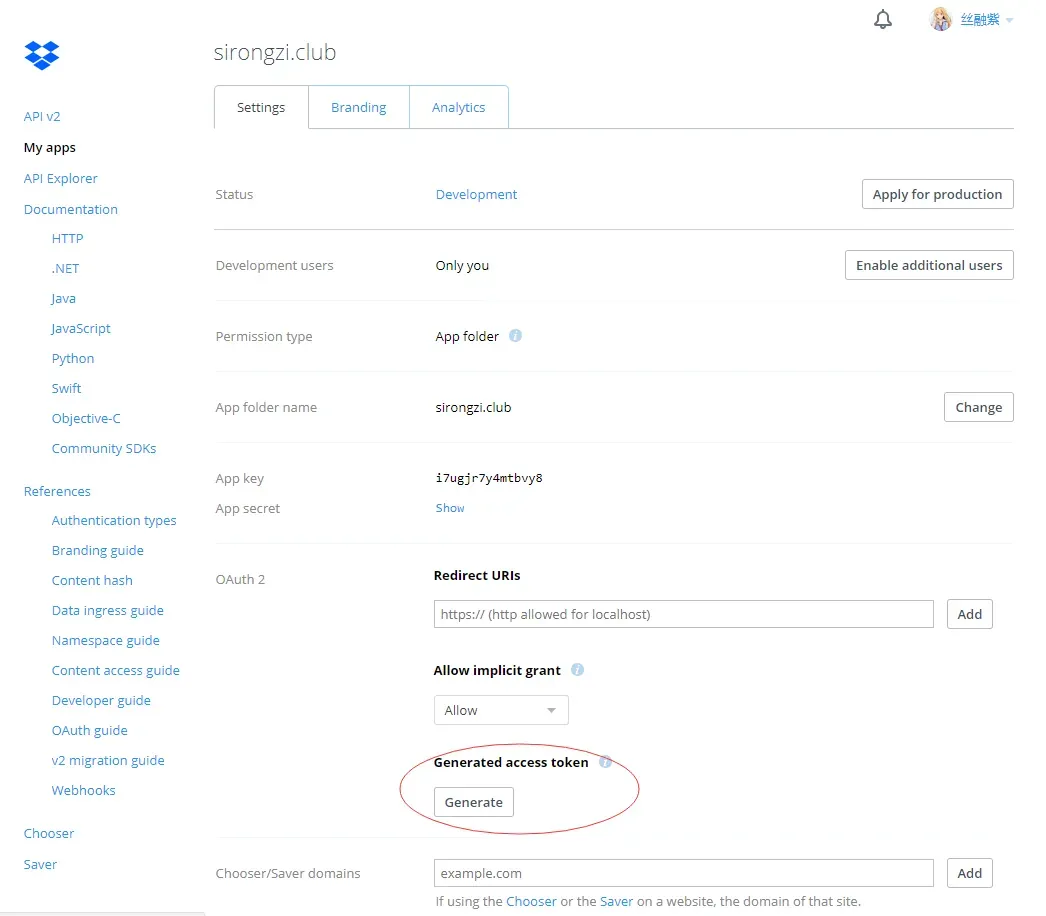Switch to the Analytics tab
The image size is (1046, 916).
click(458, 107)
